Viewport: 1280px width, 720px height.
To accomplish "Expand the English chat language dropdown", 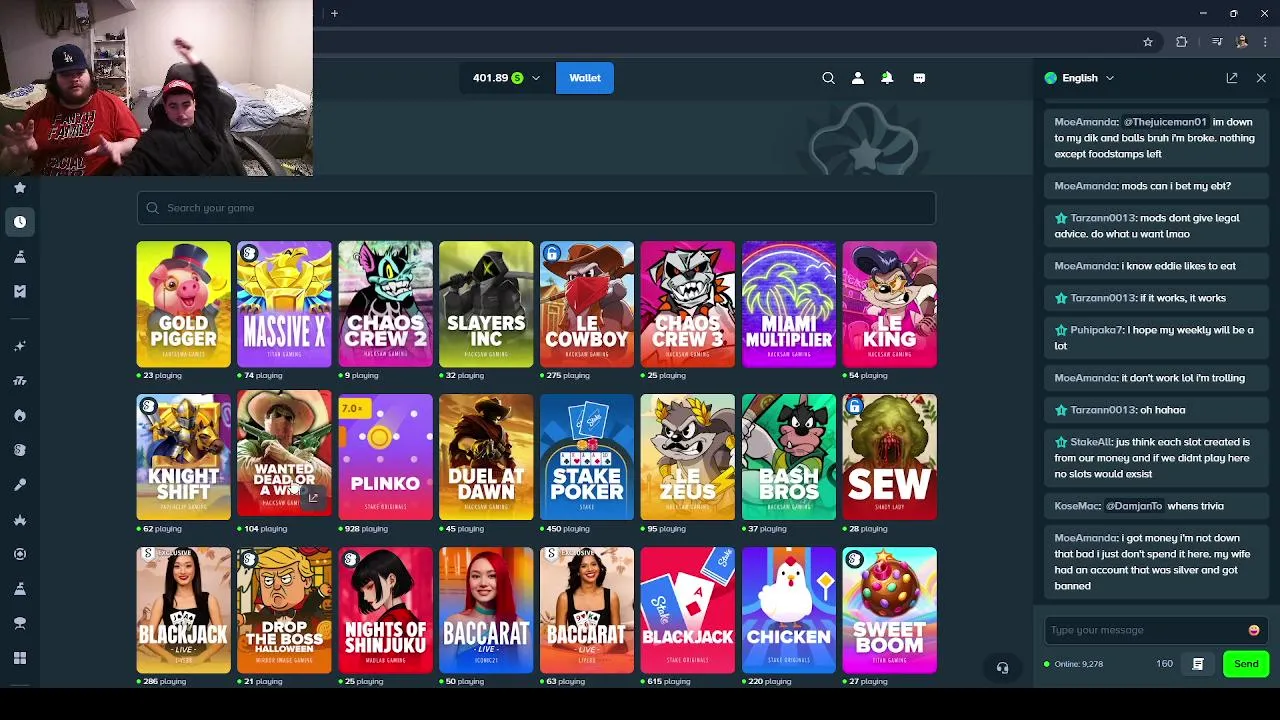I will click(1079, 78).
